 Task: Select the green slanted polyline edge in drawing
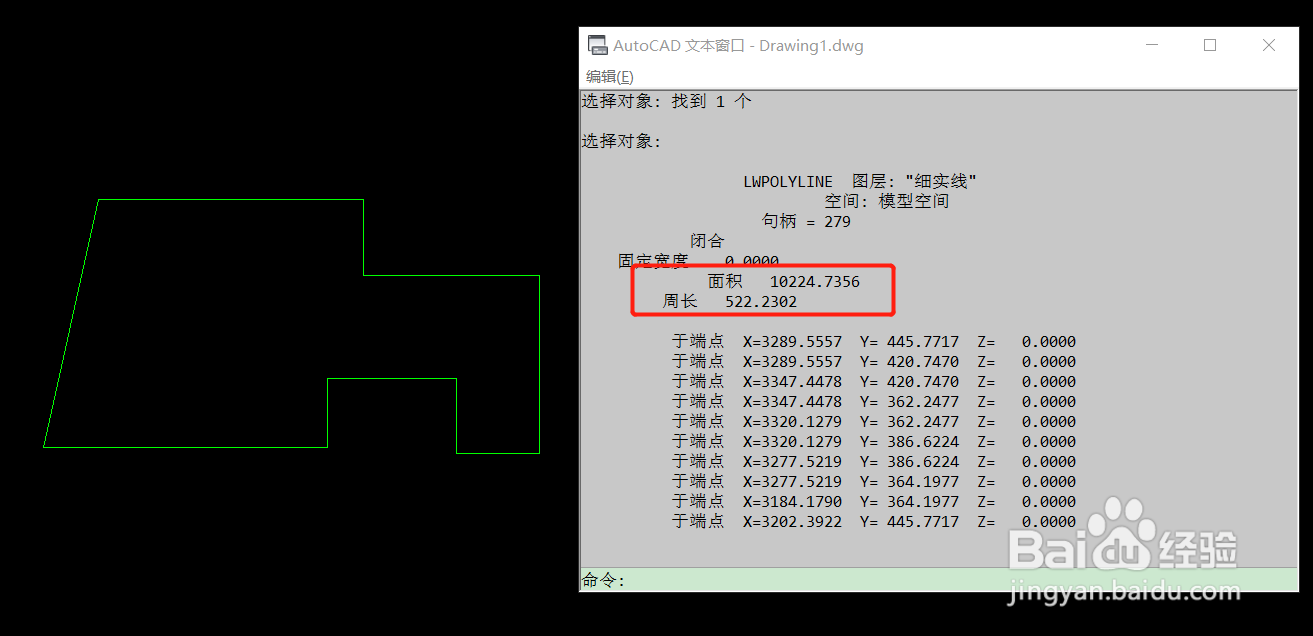[71, 323]
